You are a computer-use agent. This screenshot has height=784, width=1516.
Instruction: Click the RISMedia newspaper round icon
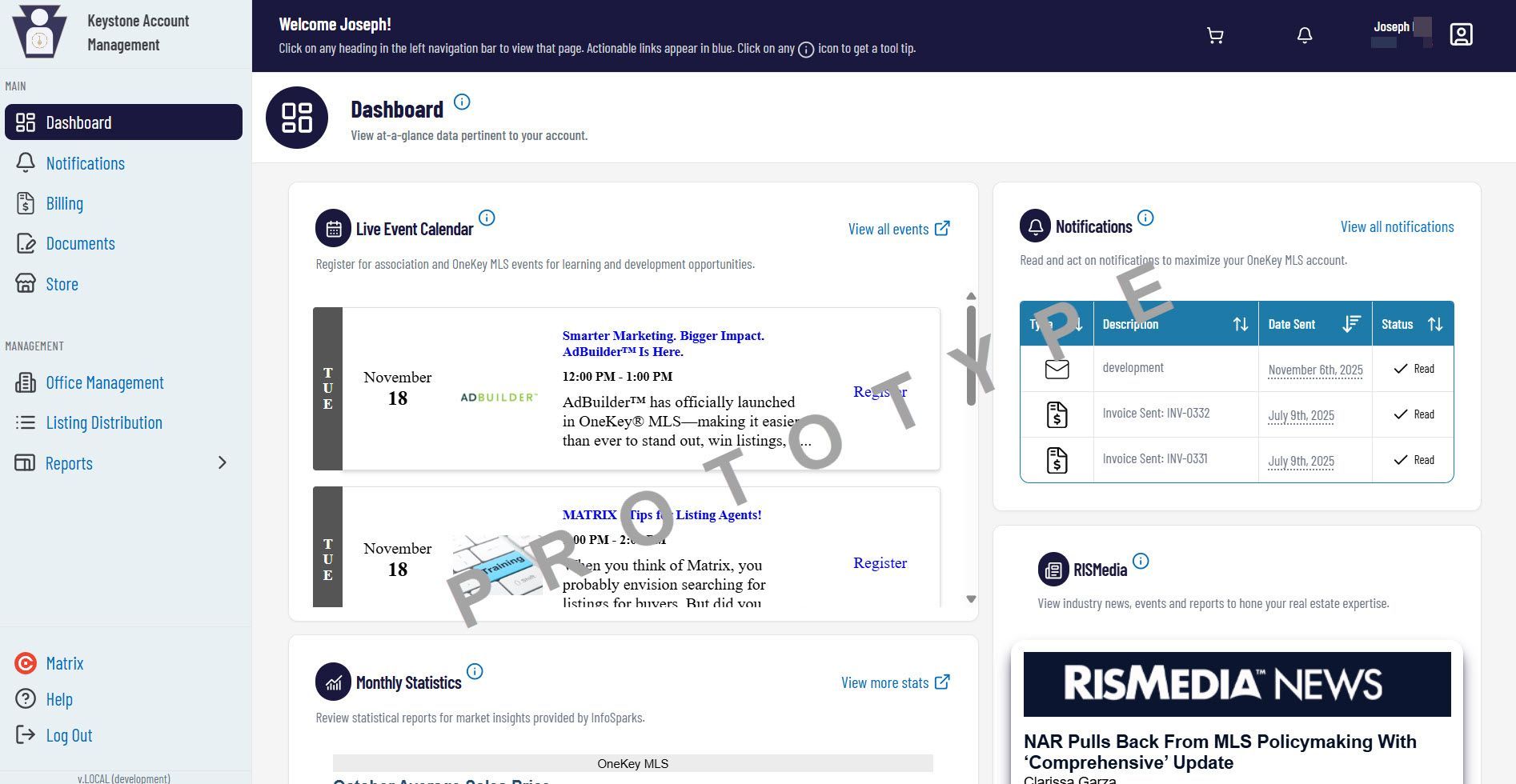(1053, 570)
